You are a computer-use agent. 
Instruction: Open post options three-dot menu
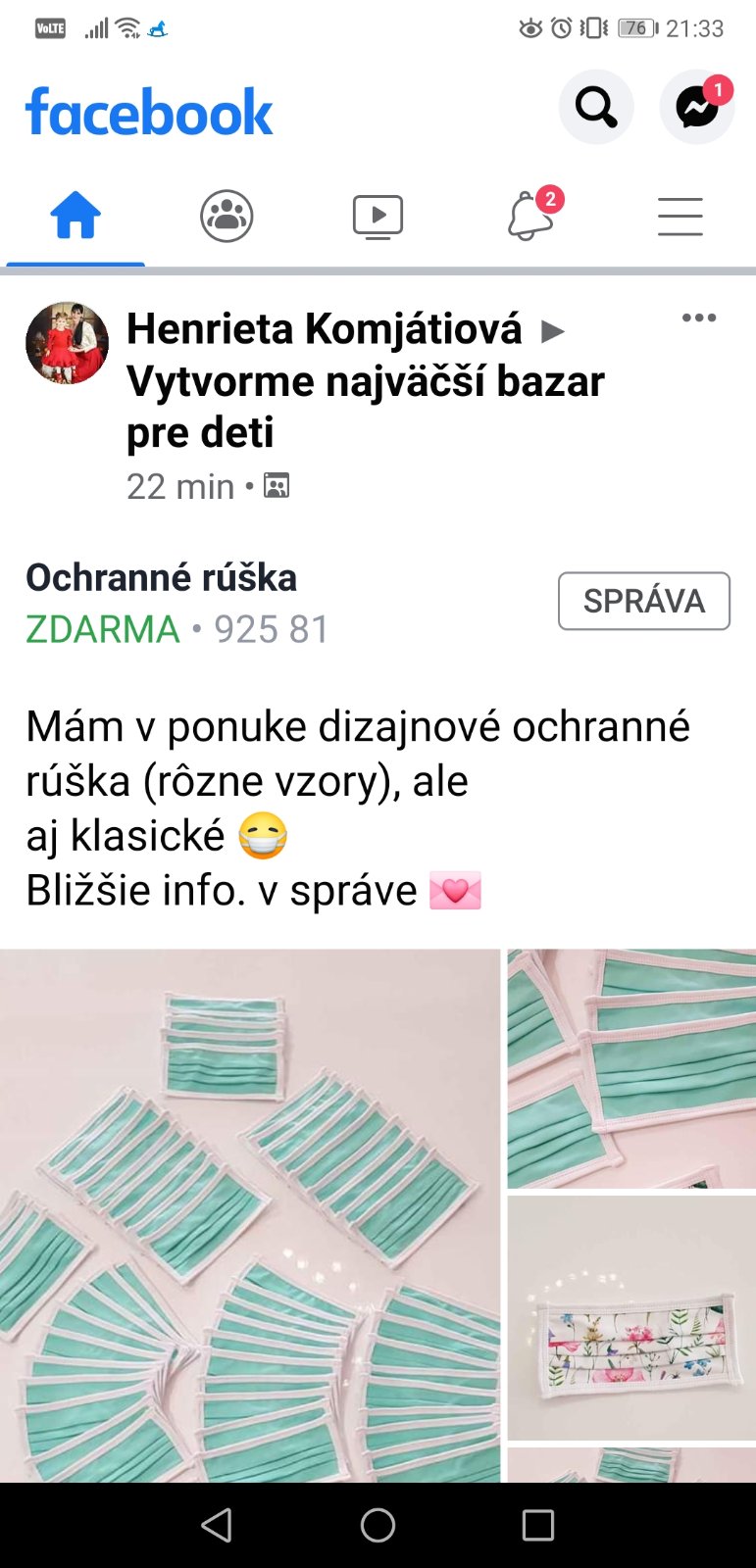pos(699,318)
